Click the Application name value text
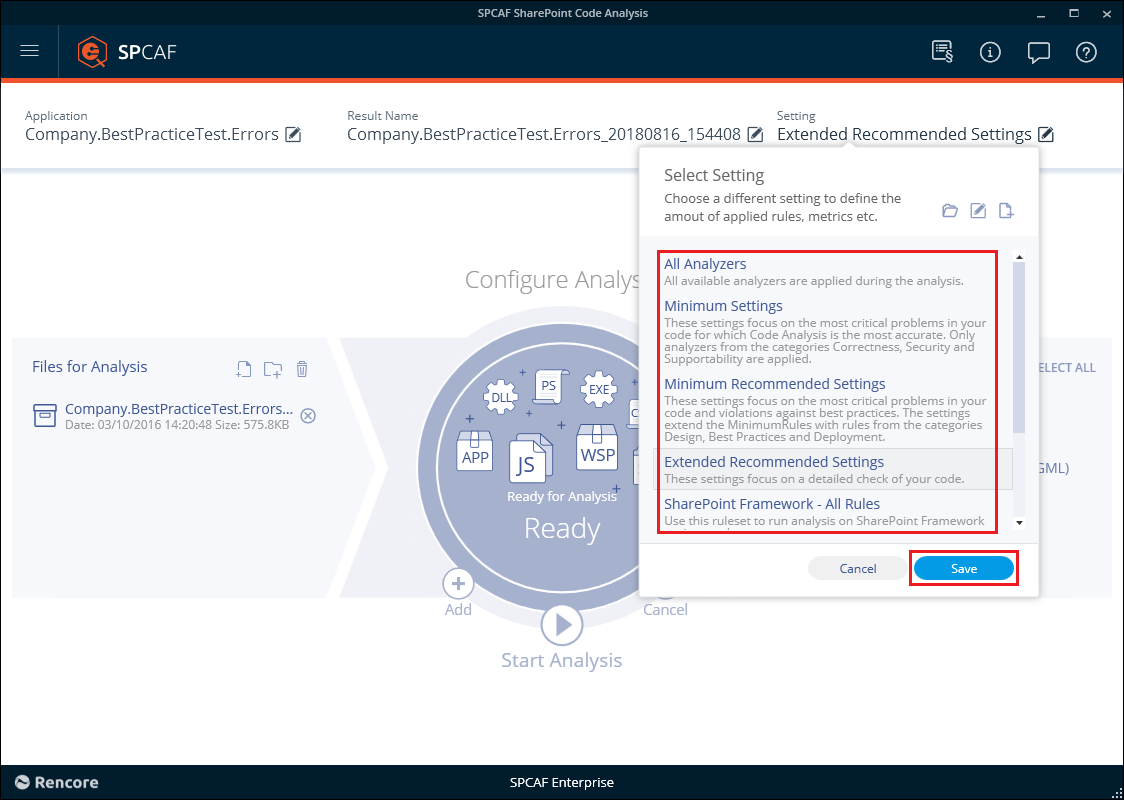 [x=151, y=134]
